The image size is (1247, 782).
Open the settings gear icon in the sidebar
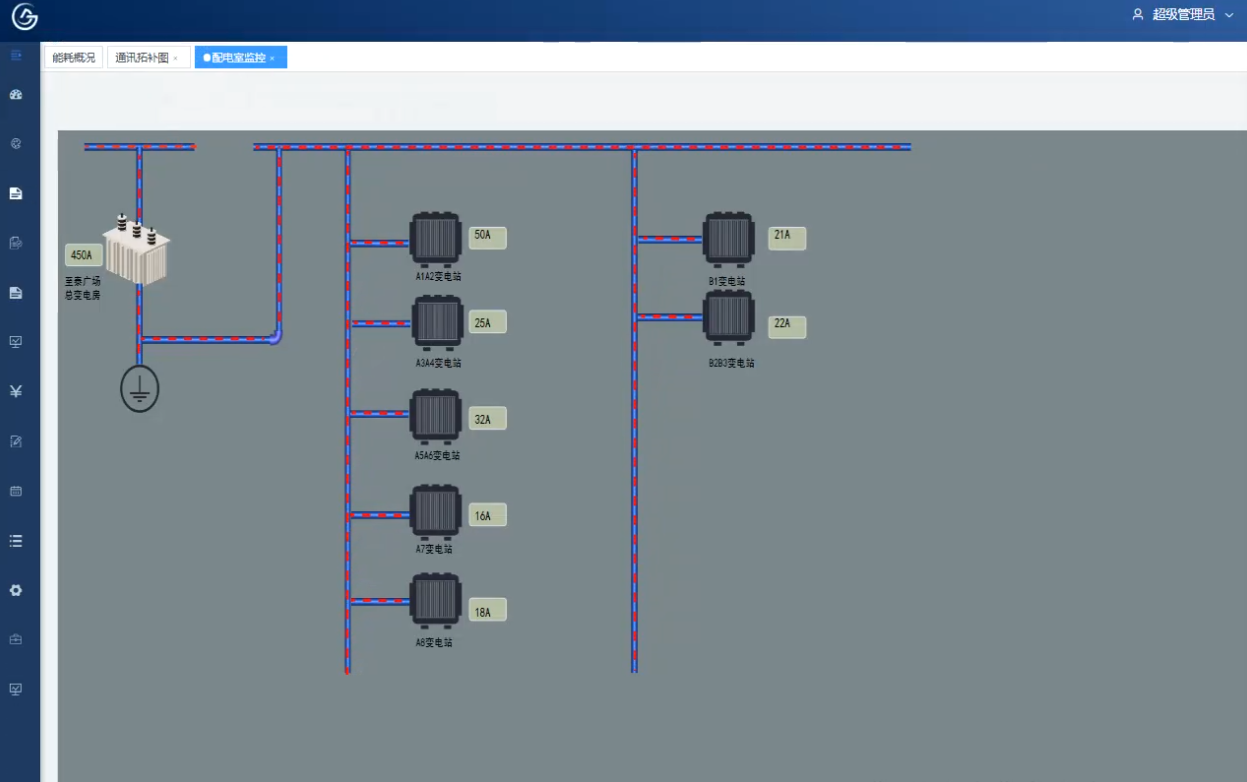pyautogui.click(x=16, y=590)
